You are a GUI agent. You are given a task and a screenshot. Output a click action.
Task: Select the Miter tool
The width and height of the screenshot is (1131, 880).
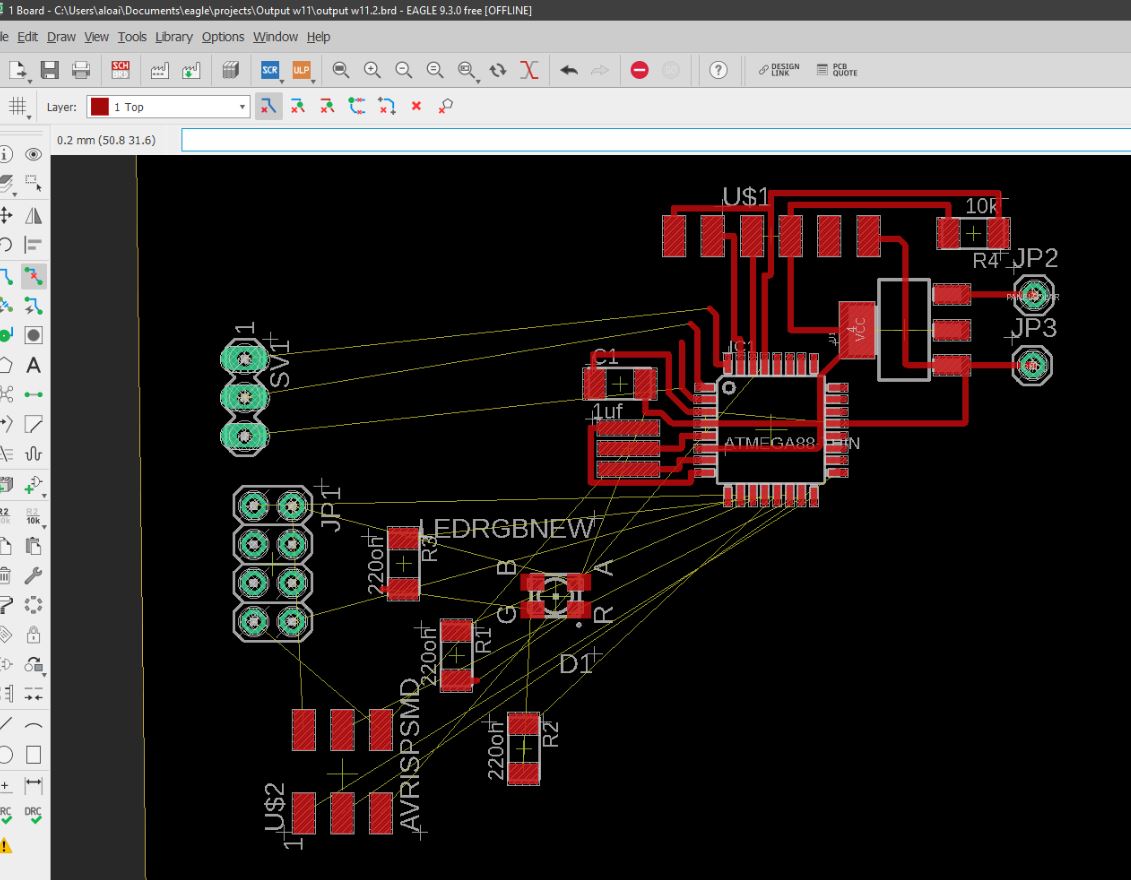point(33,424)
